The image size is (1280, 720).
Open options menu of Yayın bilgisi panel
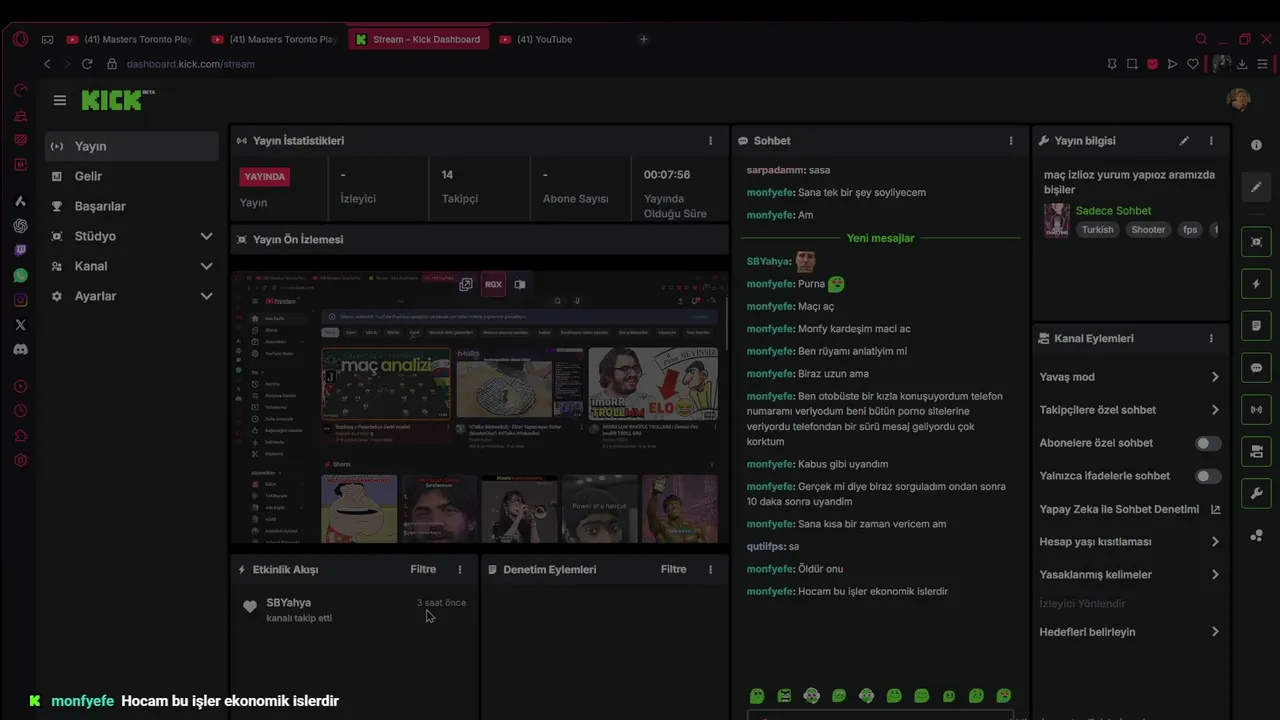(1211, 141)
